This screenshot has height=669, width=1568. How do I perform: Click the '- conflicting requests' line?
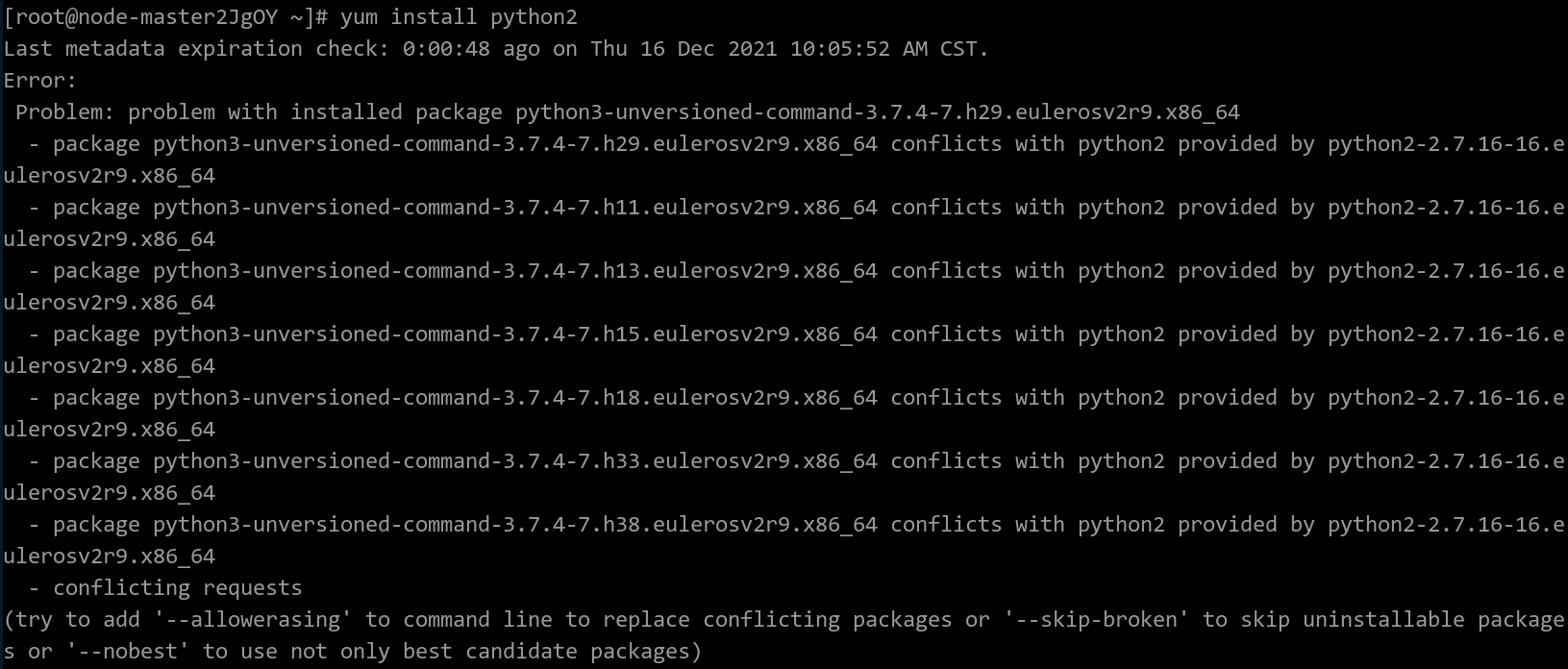click(165, 588)
